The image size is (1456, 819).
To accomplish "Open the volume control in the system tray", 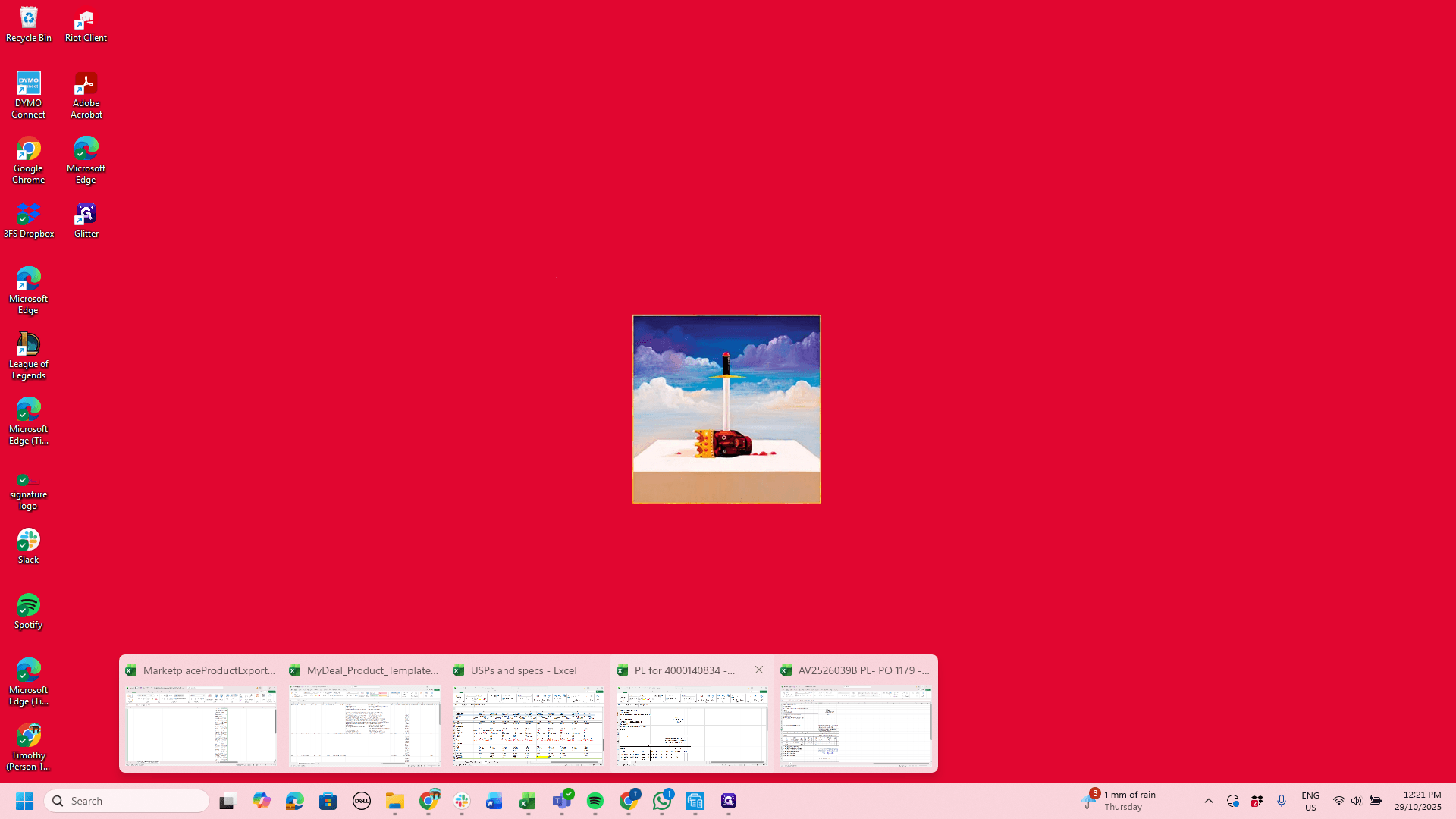I will tap(1357, 801).
